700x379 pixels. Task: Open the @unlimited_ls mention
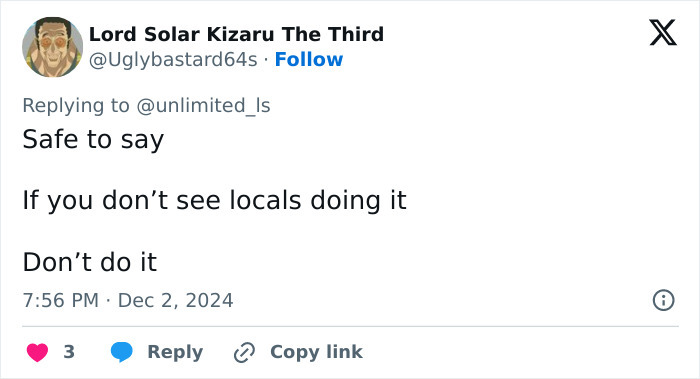click(x=203, y=106)
